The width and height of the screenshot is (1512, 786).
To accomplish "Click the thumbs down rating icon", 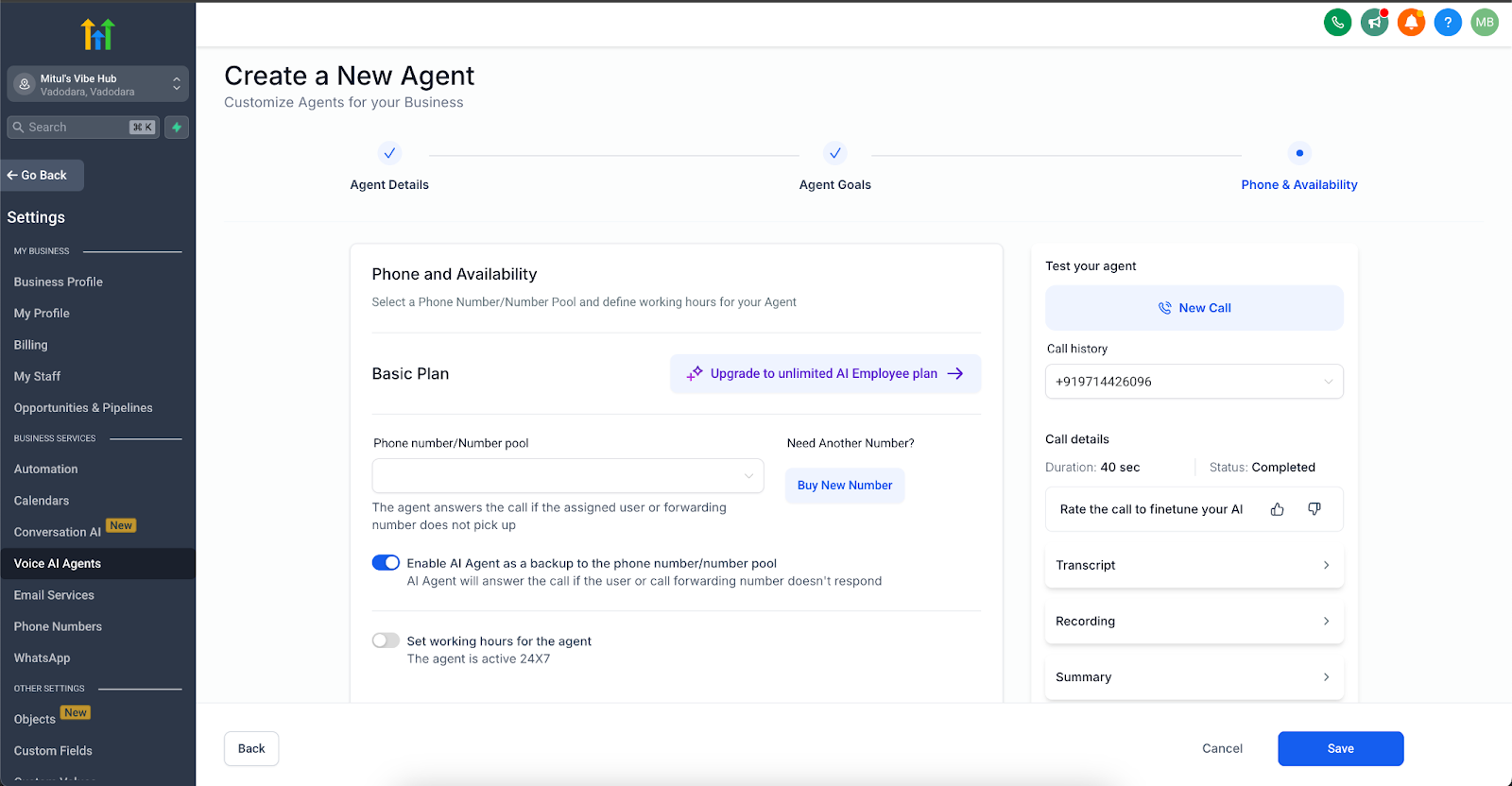I will [1314, 509].
